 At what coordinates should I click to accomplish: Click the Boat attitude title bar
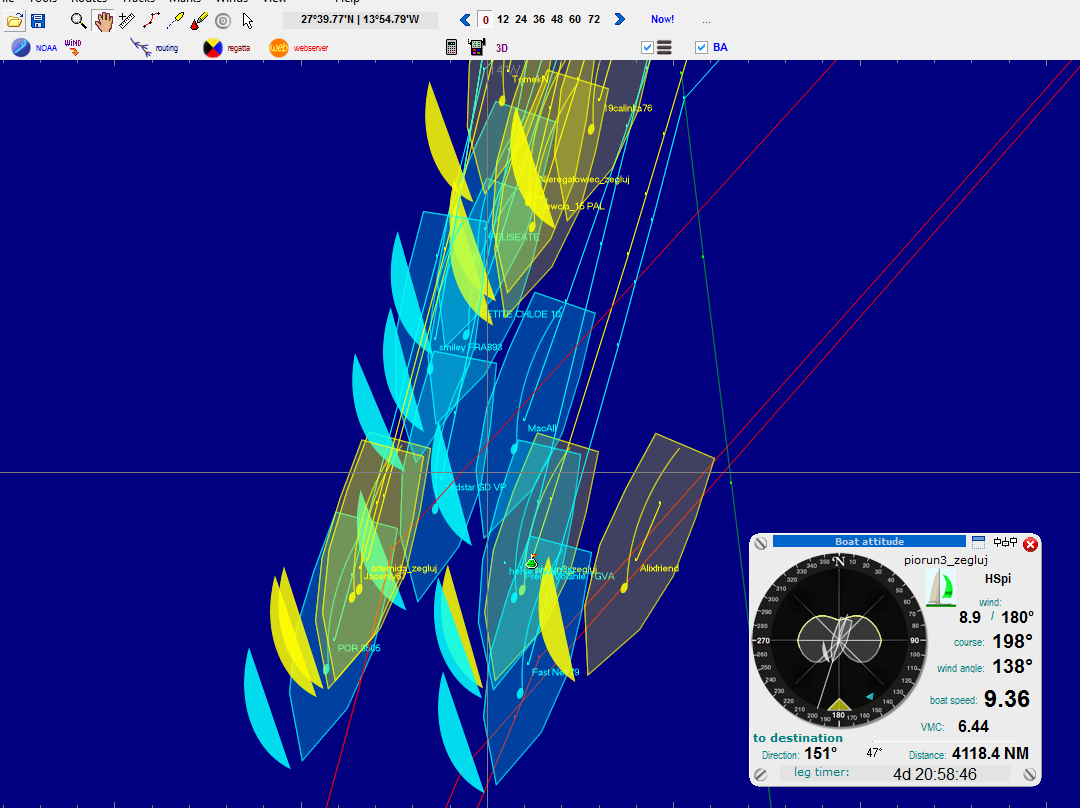click(x=869, y=541)
